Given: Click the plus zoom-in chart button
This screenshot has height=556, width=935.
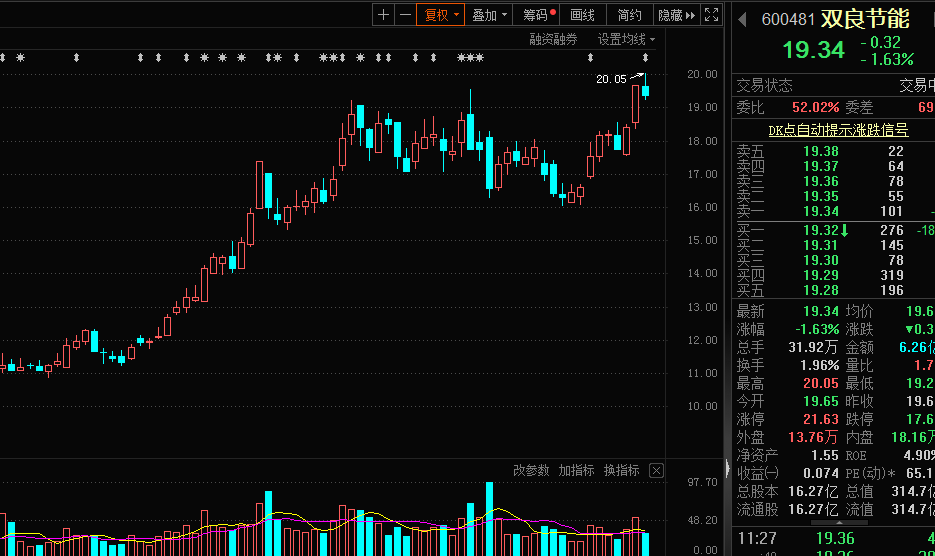Looking at the screenshot, I should click(384, 15).
